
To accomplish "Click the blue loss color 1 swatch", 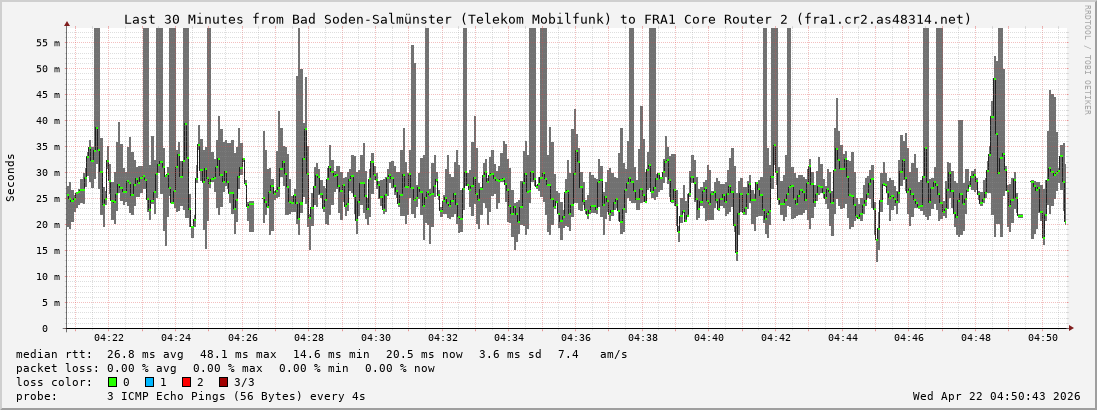I will (149, 382).
